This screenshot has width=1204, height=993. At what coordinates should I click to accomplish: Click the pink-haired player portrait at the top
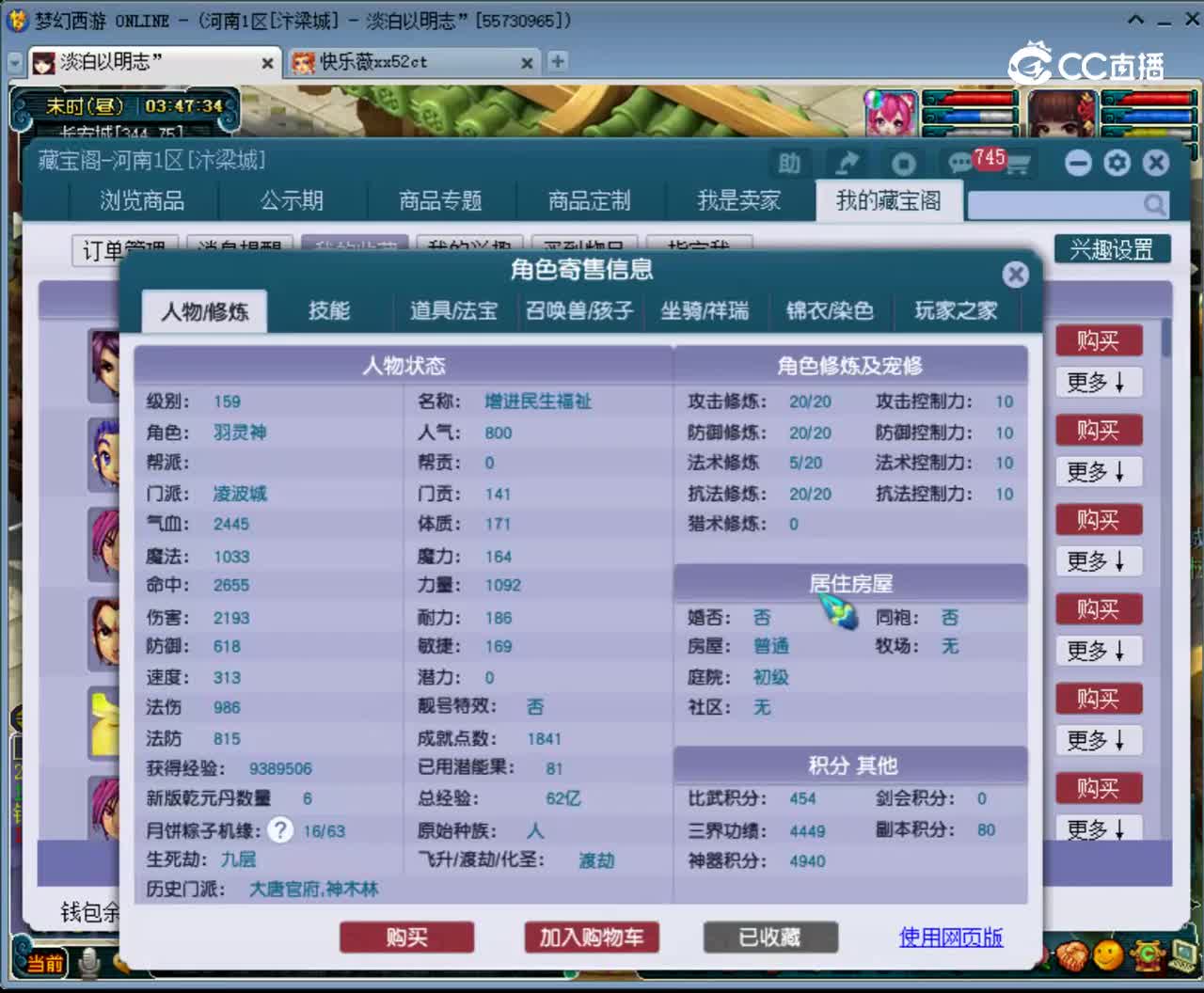coord(890,114)
